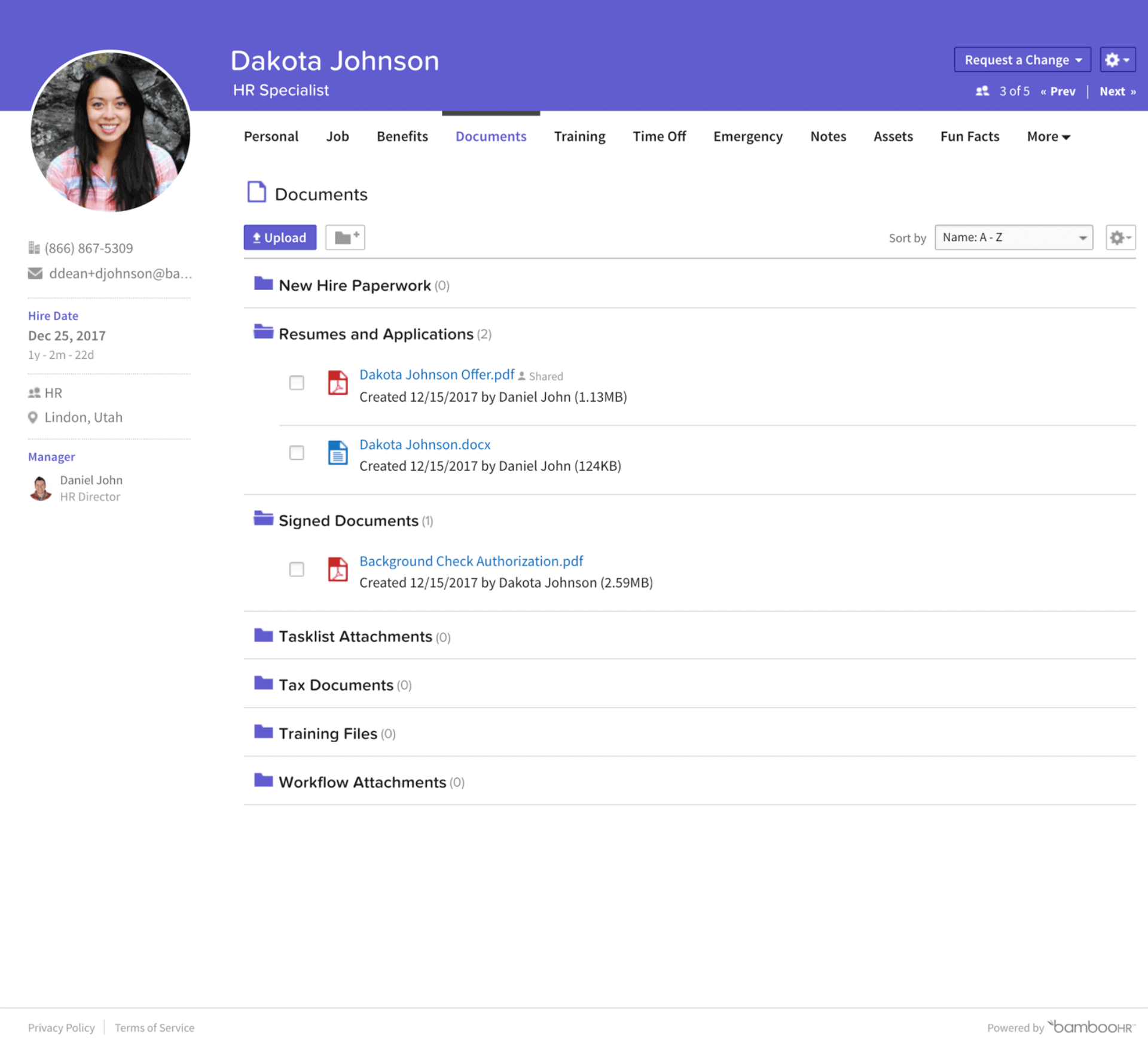This screenshot has width=1148, height=1062.
Task: Click the HR department people icon
Action: [x=34, y=393]
